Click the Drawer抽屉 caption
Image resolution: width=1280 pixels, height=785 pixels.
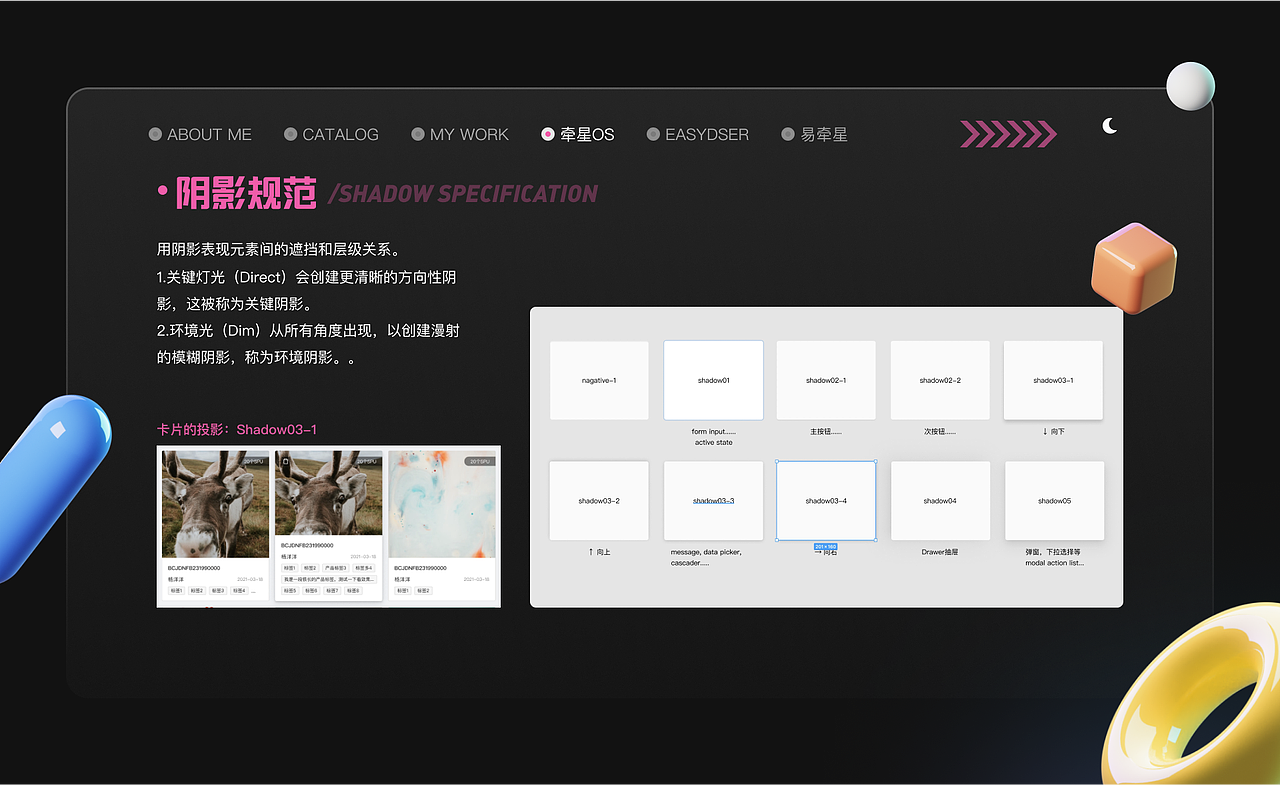tap(940, 552)
